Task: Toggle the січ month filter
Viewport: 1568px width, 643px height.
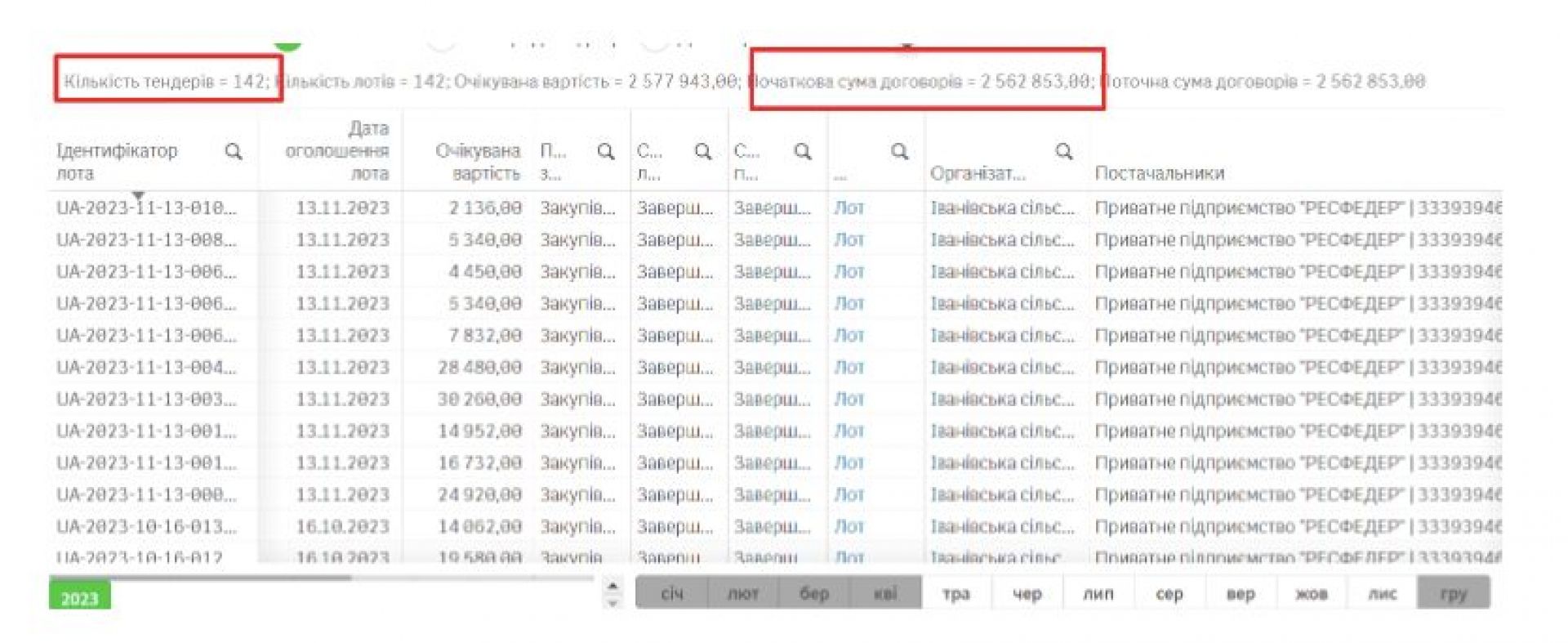Action: coord(671,593)
